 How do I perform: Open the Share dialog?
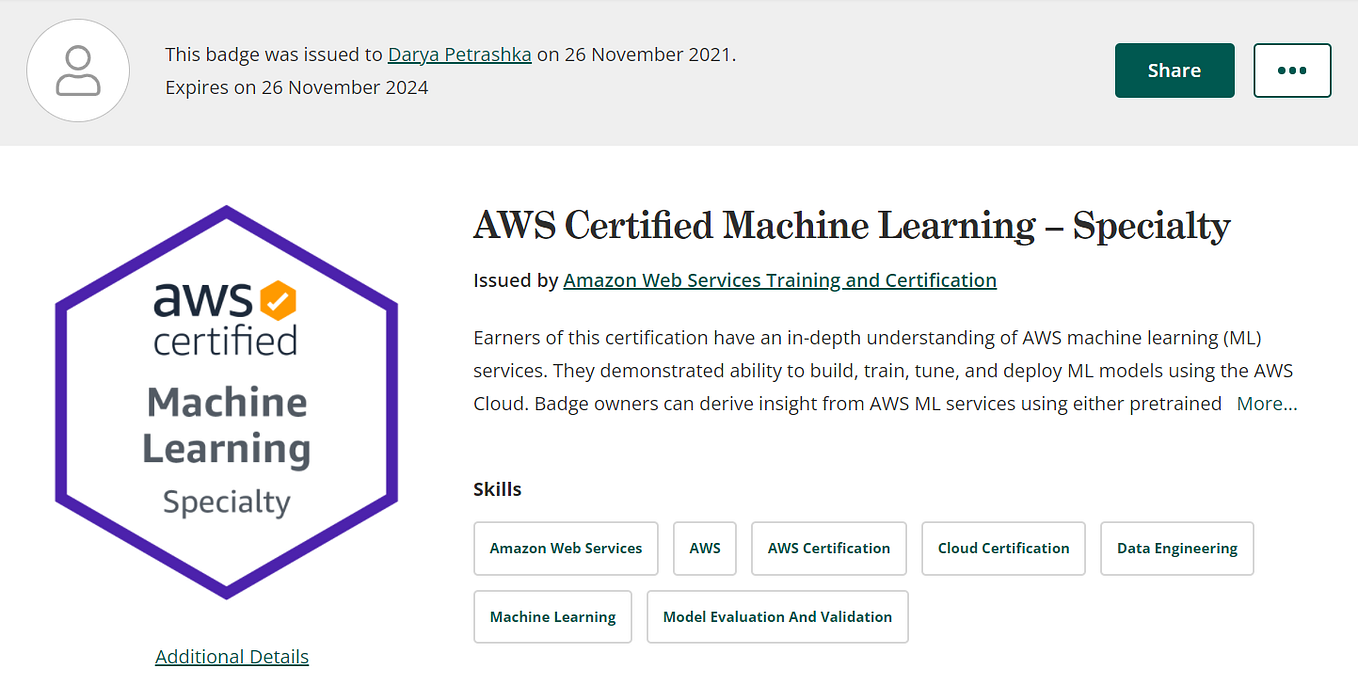1174,70
